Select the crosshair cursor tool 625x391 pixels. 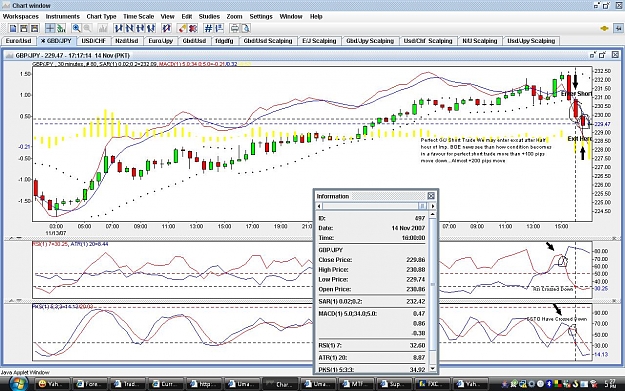50,28
